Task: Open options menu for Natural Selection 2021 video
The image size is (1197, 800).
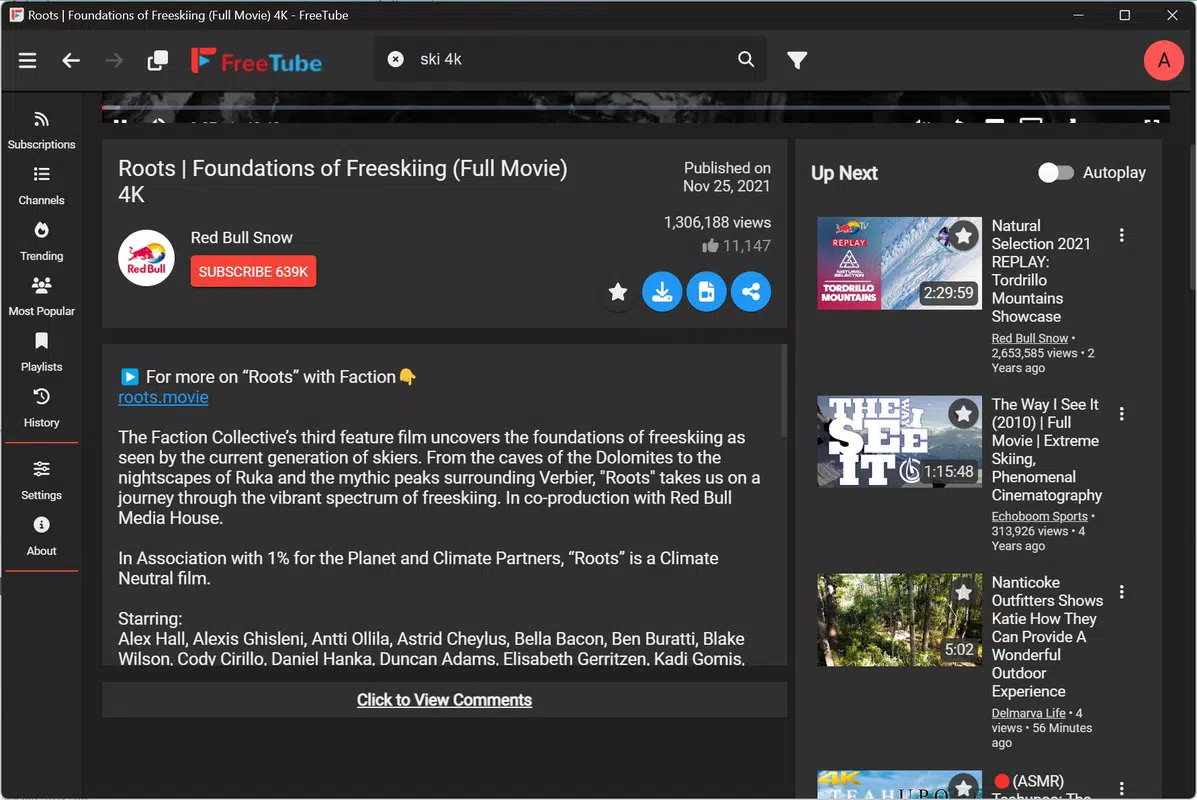Action: click(1121, 235)
